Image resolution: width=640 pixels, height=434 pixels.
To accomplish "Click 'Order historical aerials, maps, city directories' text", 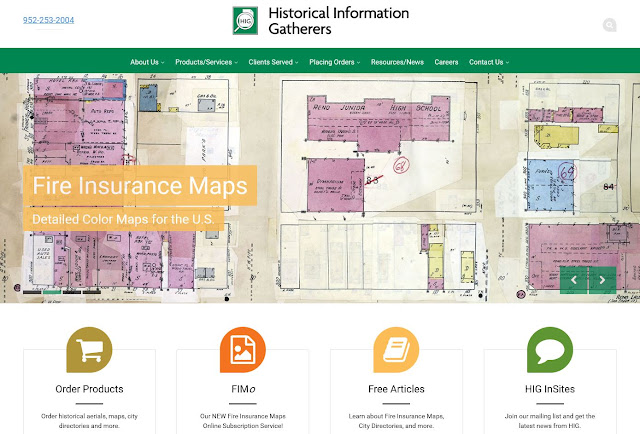I will click(x=89, y=421).
